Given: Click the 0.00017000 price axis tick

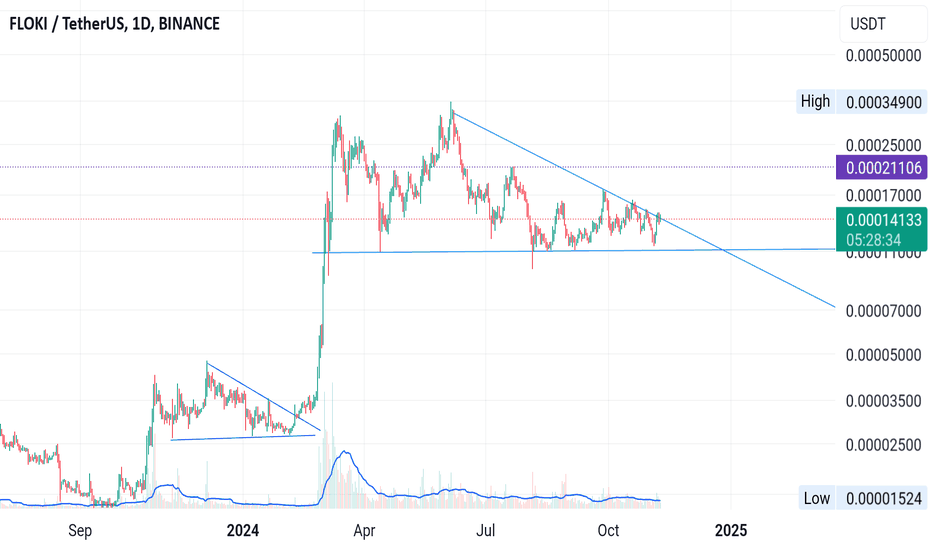Looking at the screenshot, I should pyautogui.click(x=883, y=196).
